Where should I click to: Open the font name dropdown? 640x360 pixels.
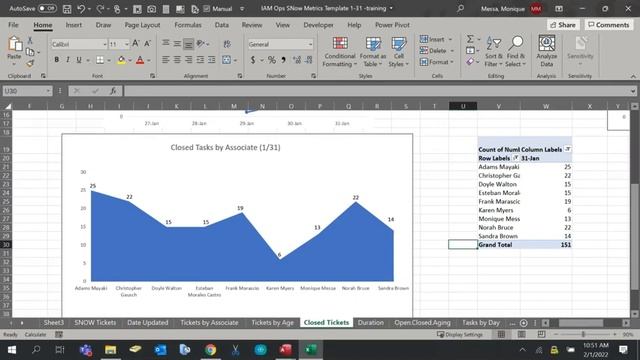(104, 44)
